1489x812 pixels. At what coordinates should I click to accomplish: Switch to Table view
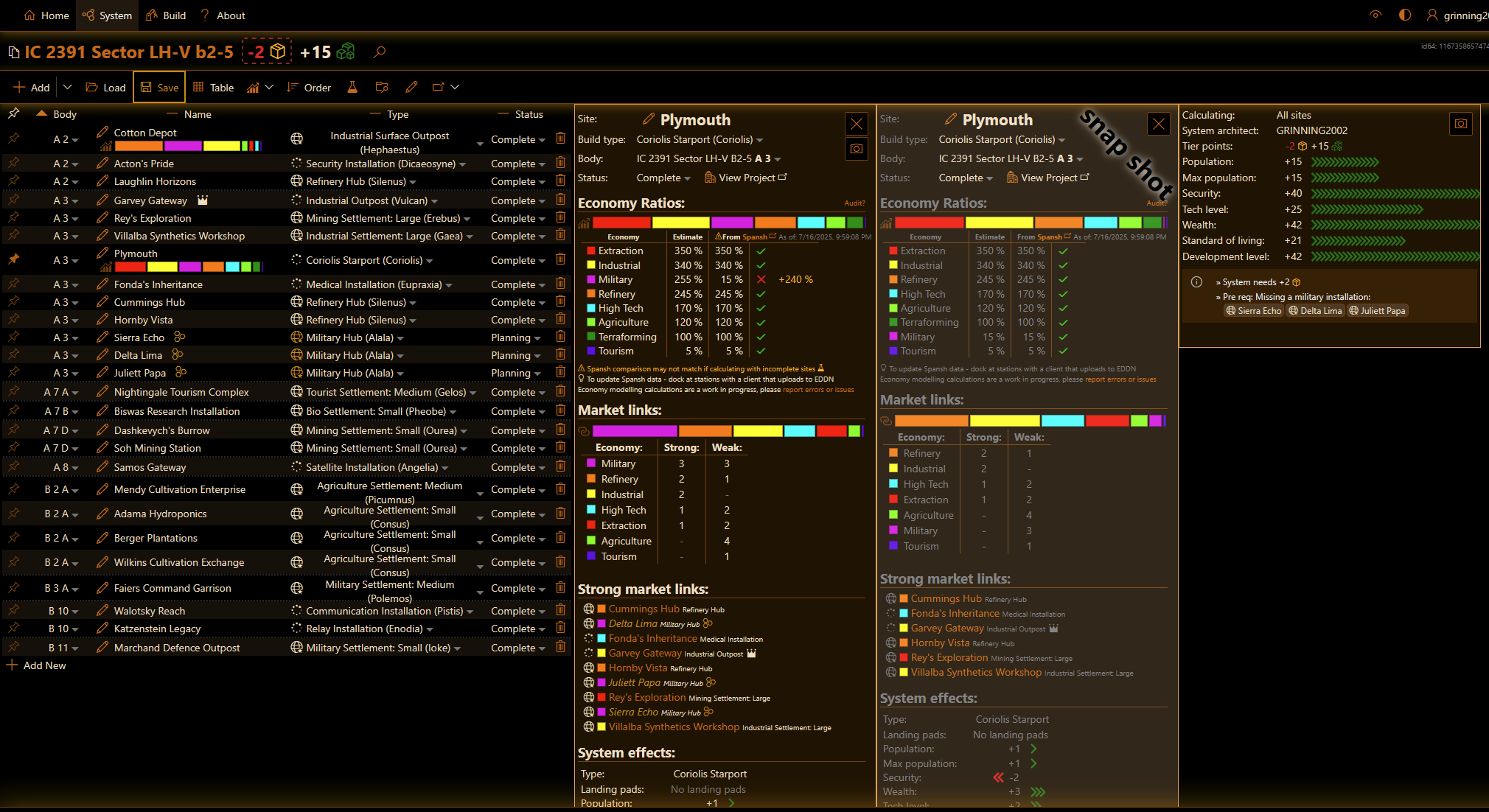click(x=213, y=87)
